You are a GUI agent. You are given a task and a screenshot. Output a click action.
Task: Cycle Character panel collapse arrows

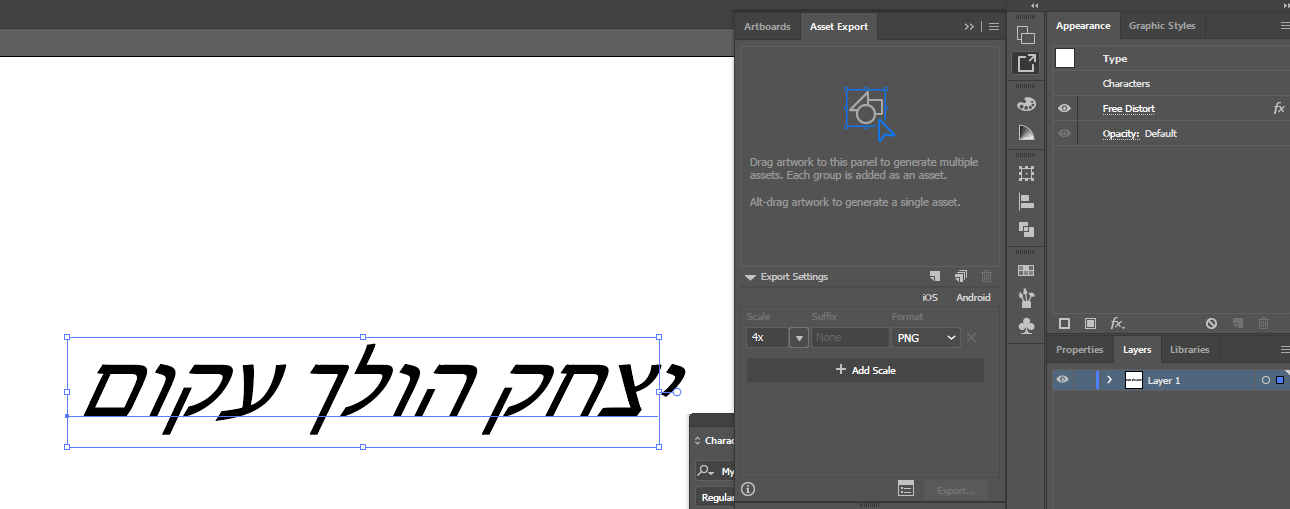tap(698, 440)
